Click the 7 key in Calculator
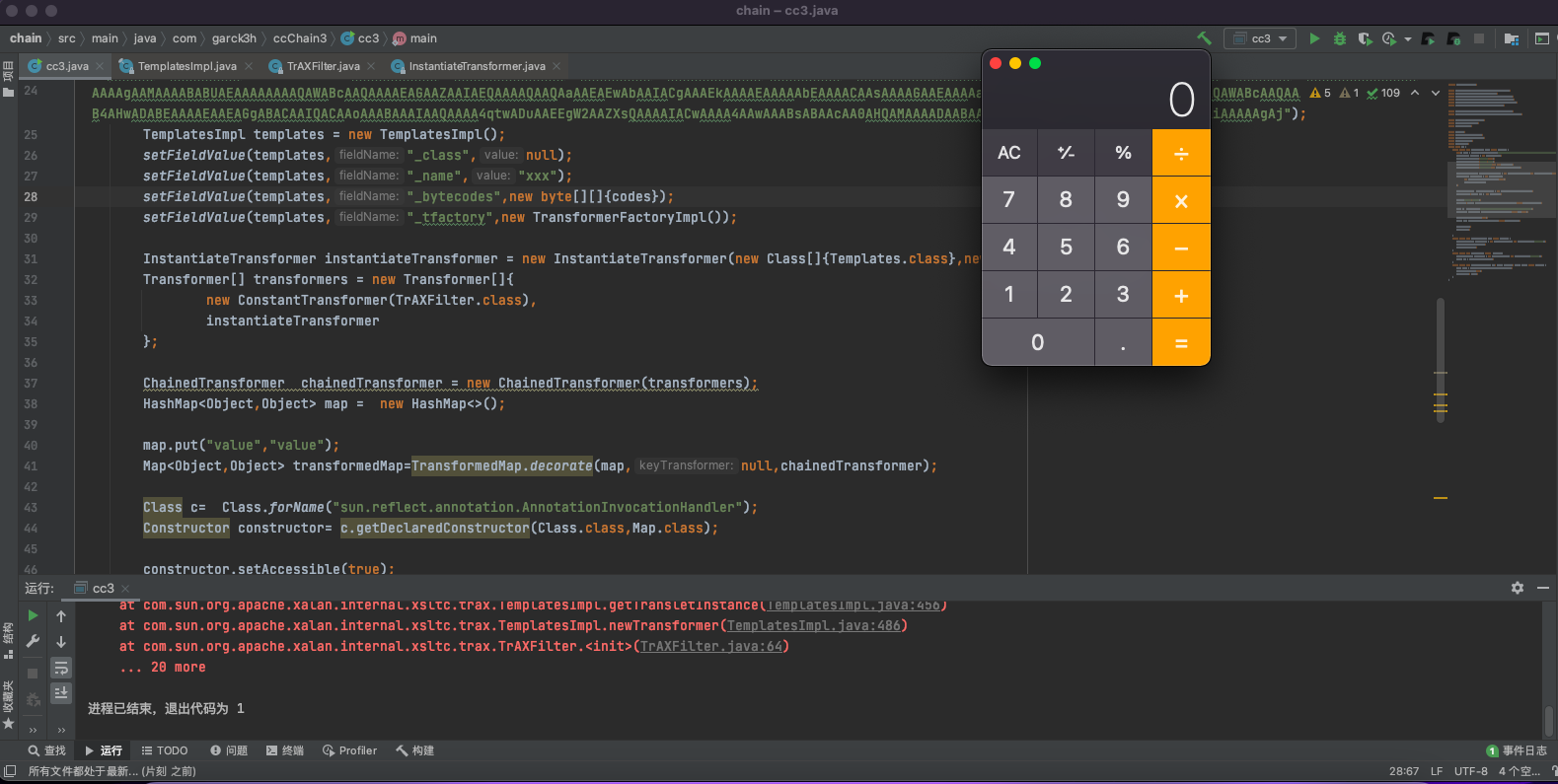Image resolution: width=1558 pixels, height=784 pixels. pyautogui.click(x=1009, y=200)
